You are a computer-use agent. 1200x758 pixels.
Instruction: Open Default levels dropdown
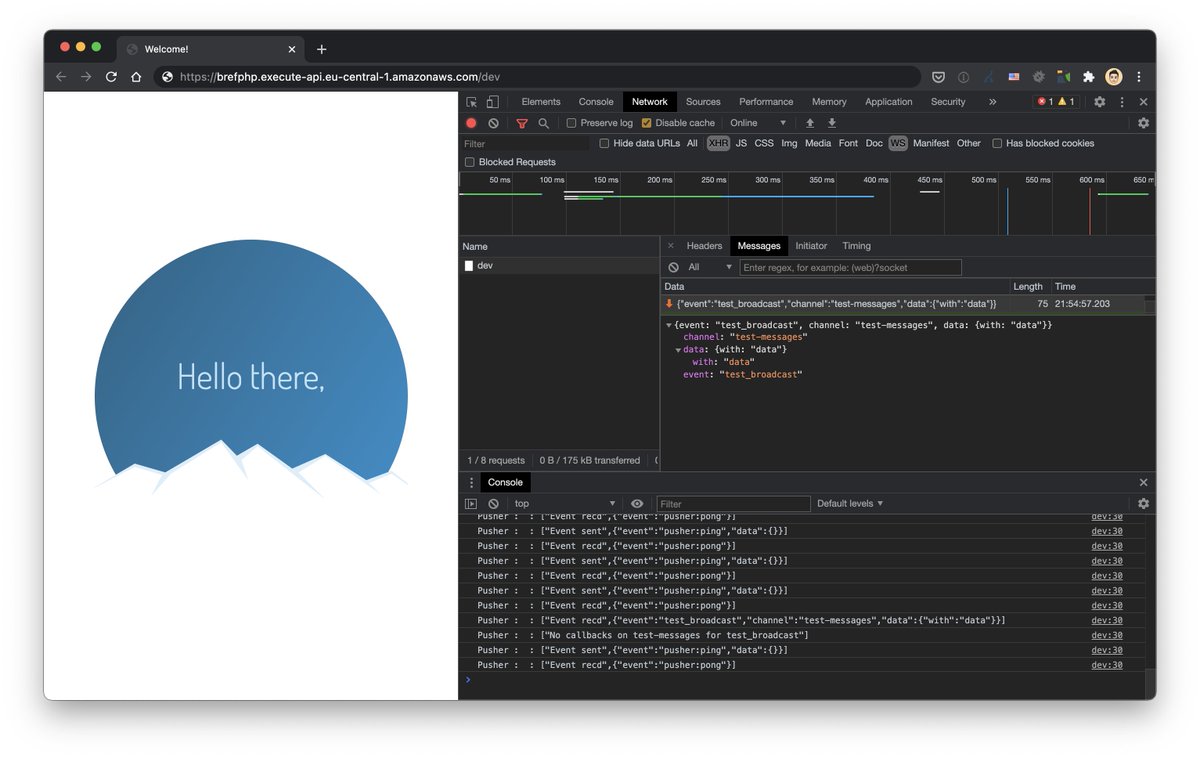coord(850,504)
